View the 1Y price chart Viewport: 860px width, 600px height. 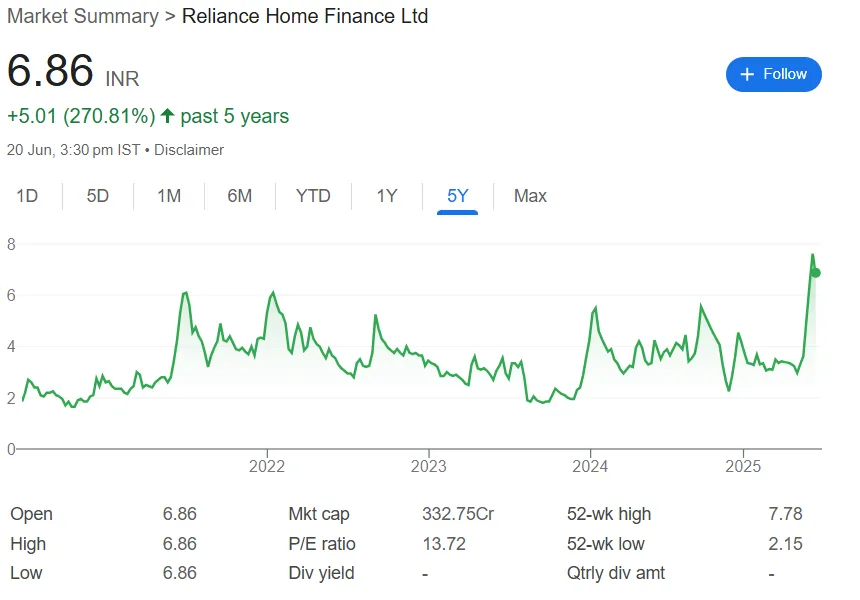pyautogui.click(x=387, y=196)
